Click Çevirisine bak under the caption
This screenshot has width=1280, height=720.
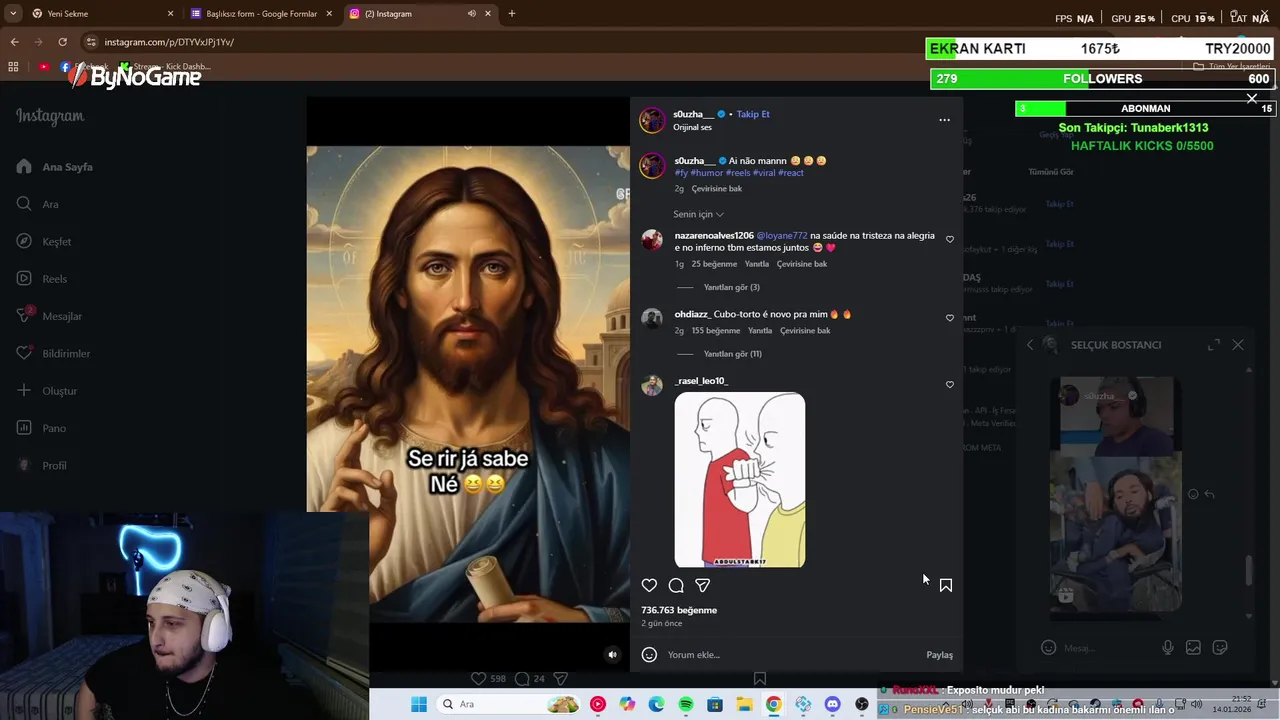click(x=717, y=189)
